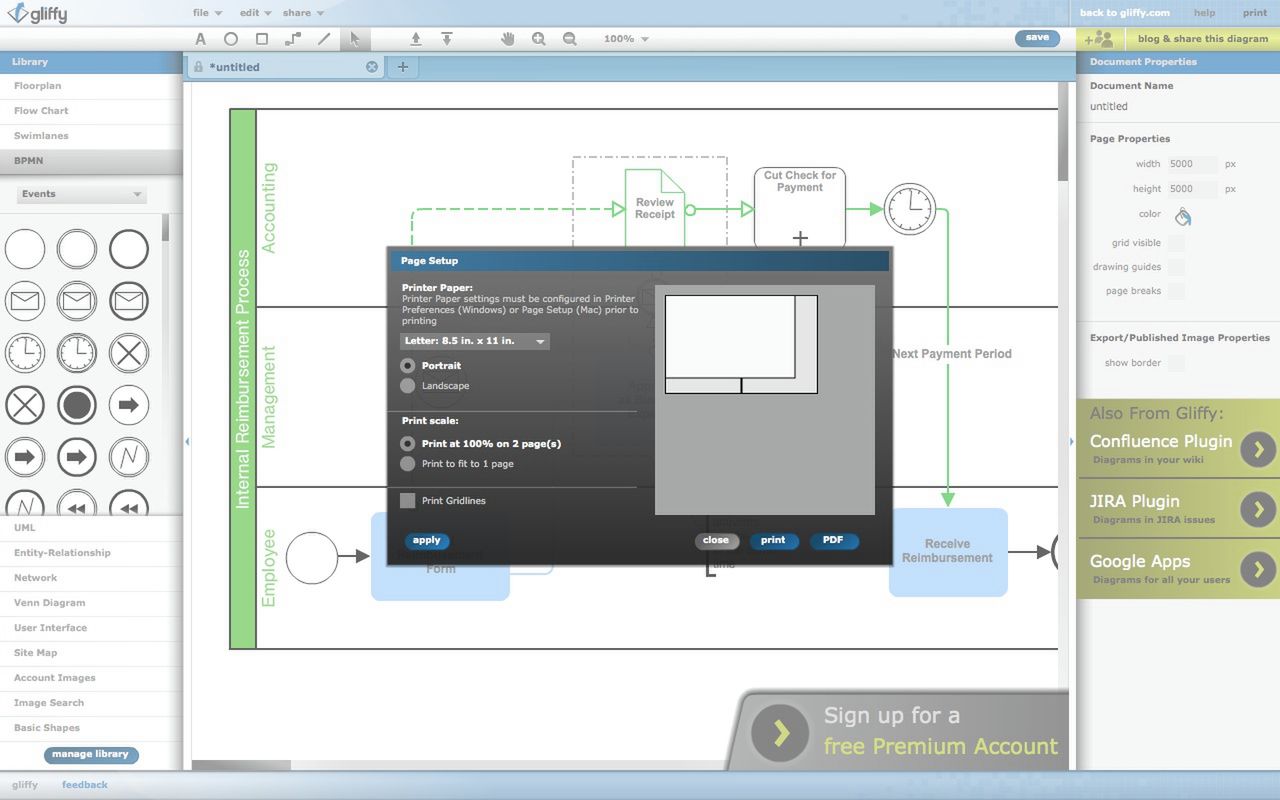Open the feedback link in footer
1280x800 pixels.
pos(85,785)
